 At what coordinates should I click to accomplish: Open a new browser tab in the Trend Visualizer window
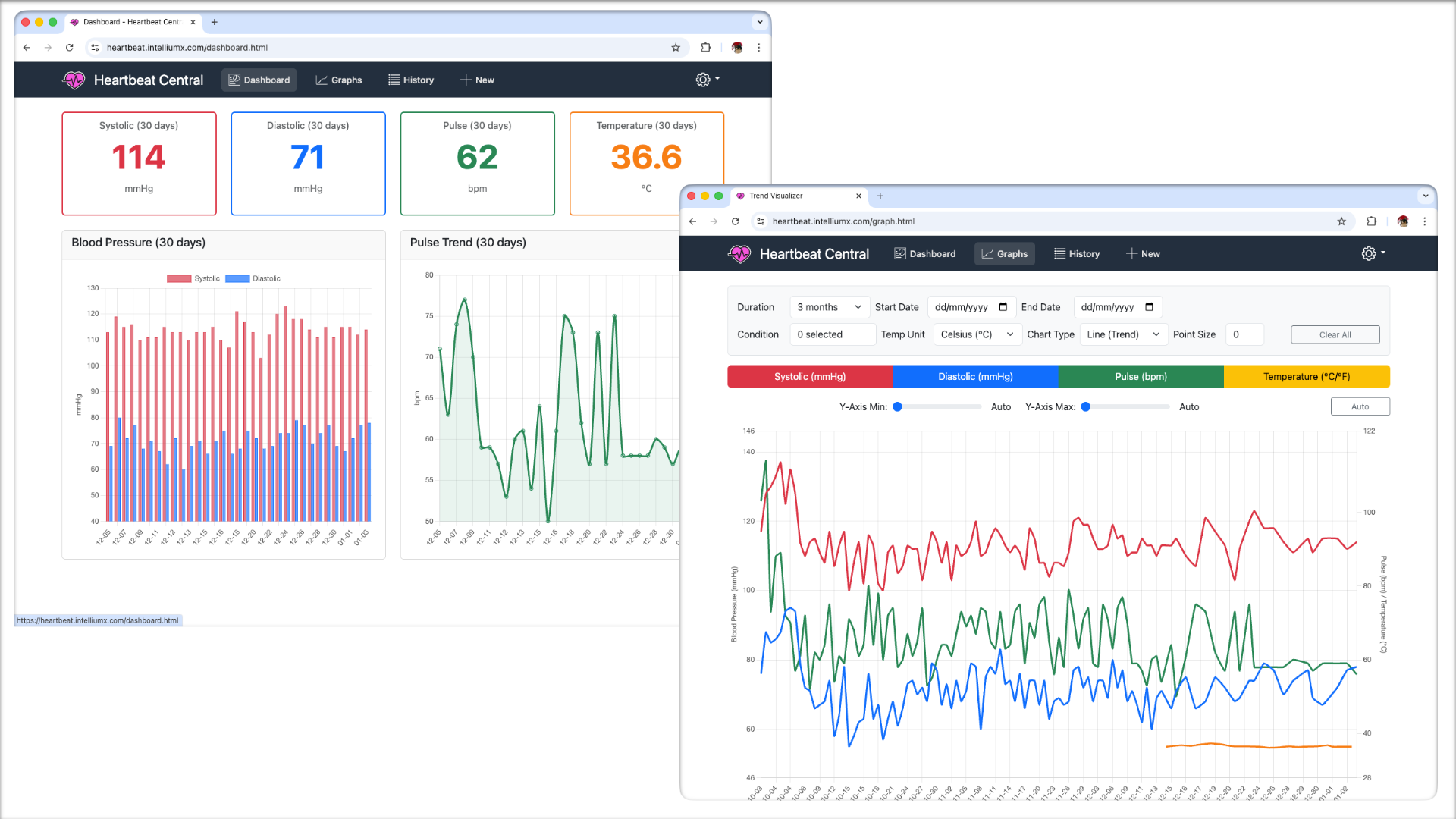(880, 196)
